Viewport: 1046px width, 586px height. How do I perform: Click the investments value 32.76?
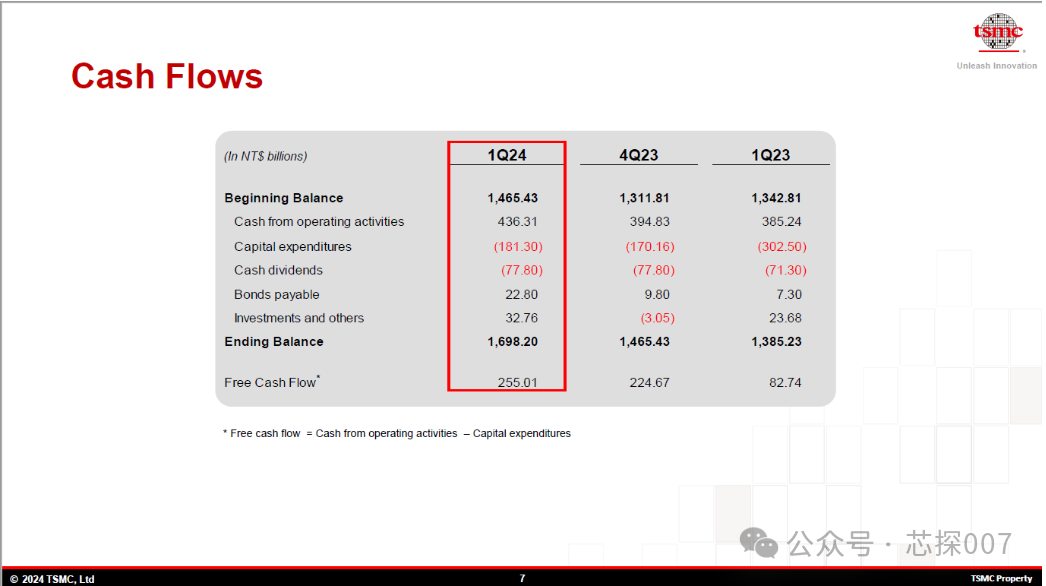[522, 318]
